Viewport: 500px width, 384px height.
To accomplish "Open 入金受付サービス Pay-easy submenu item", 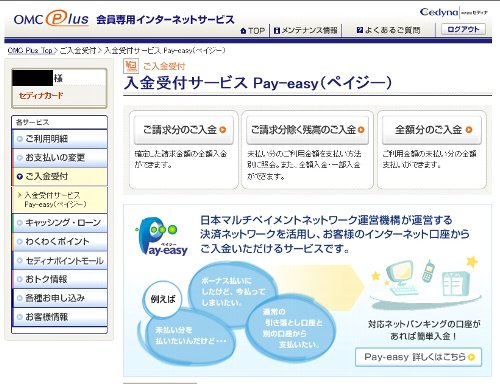I will point(60,200).
